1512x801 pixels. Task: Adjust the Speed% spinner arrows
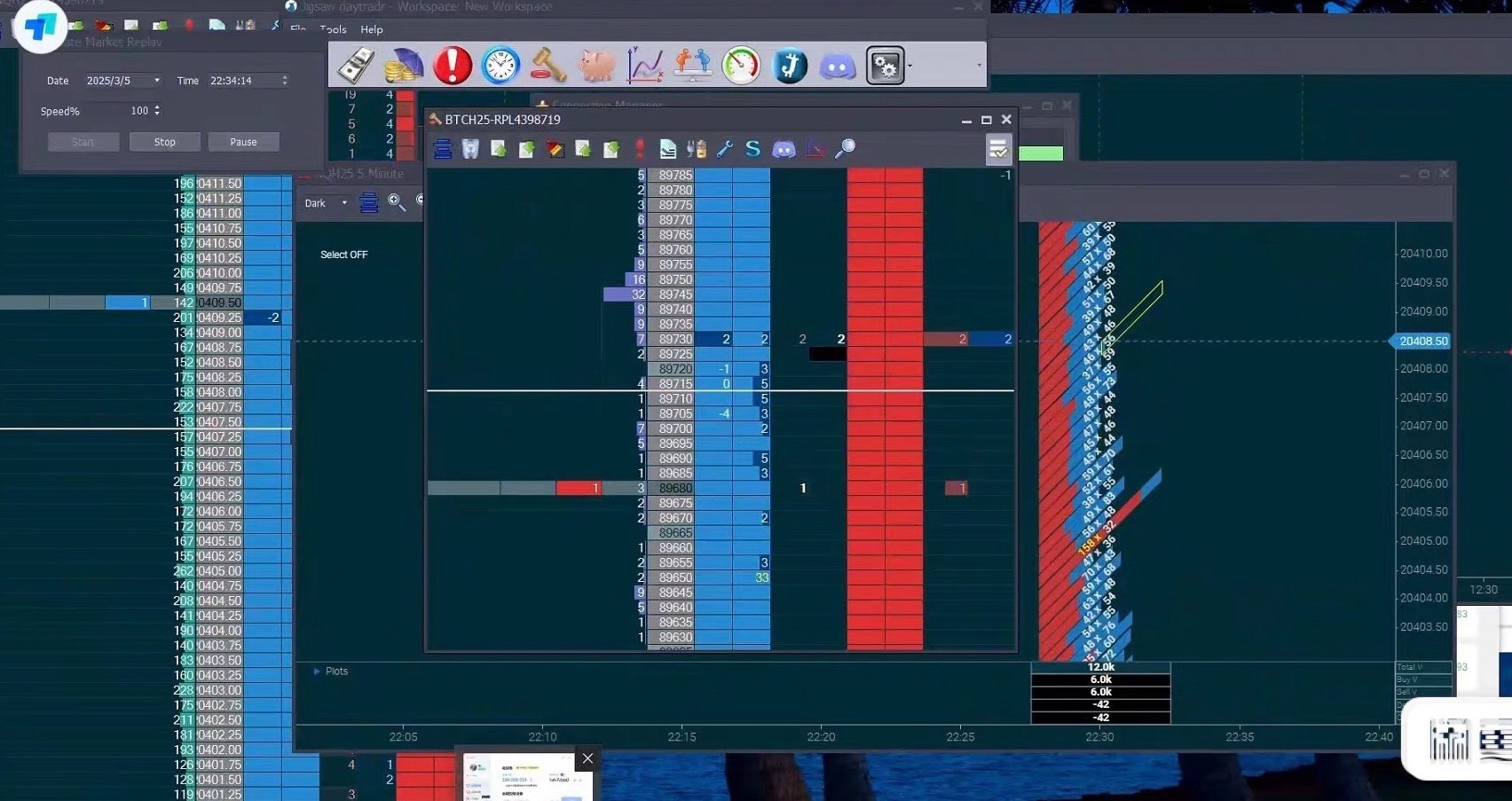point(157,111)
